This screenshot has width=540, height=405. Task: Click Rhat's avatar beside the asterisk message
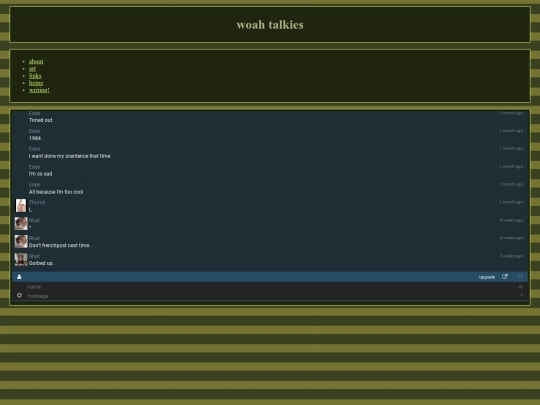21,224
